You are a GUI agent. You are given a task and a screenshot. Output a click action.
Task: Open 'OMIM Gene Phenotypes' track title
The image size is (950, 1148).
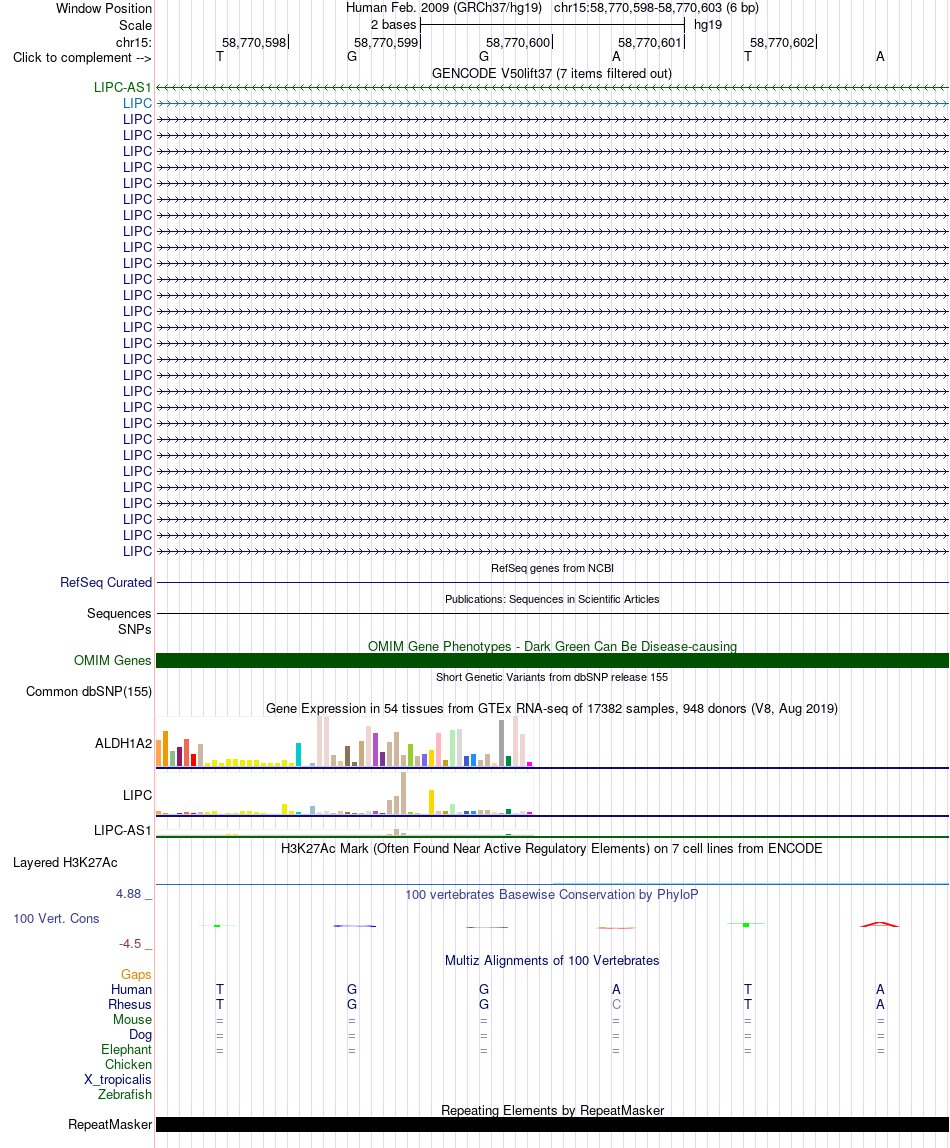click(x=552, y=646)
